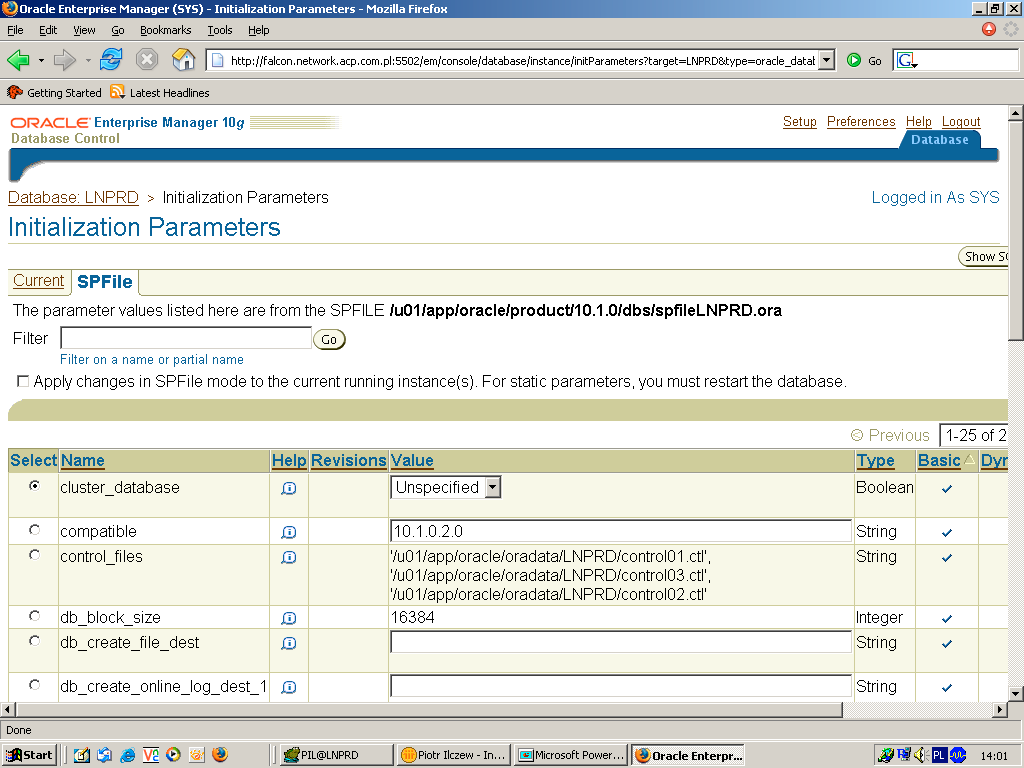Click the db_create_file_dest value field
Image resolution: width=1024 pixels, height=768 pixels.
620,642
